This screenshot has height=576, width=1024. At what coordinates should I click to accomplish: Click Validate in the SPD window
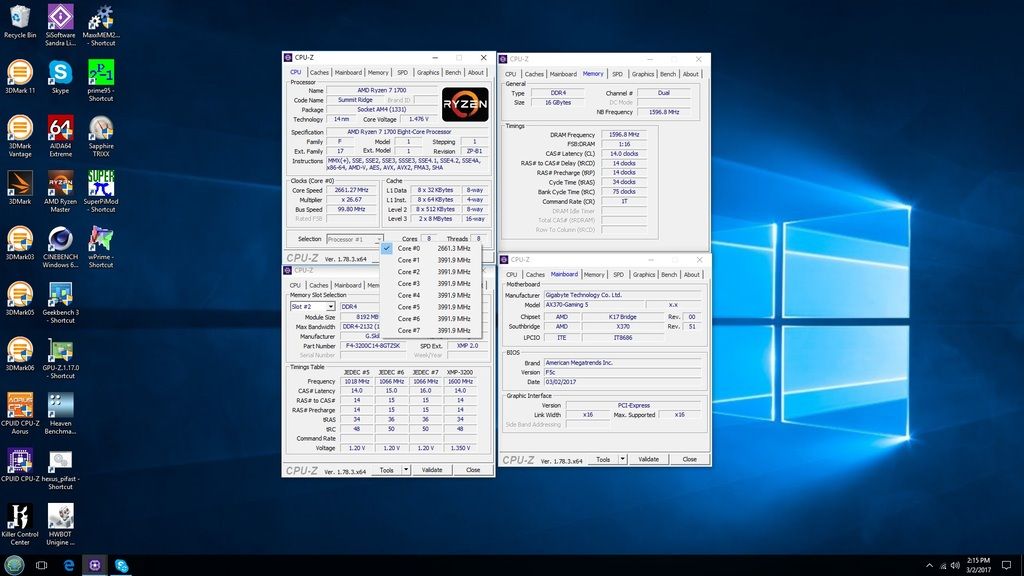tap(432, 470)
